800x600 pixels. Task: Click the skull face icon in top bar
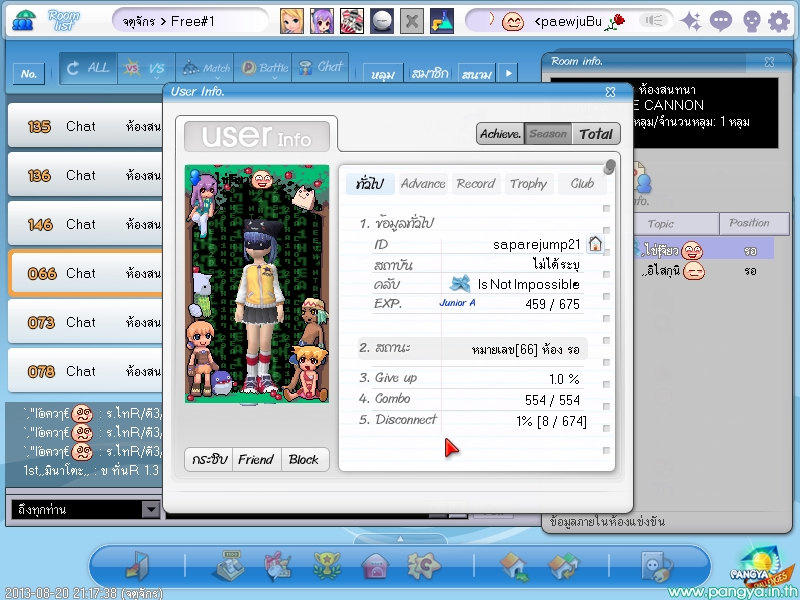[752, 21]
